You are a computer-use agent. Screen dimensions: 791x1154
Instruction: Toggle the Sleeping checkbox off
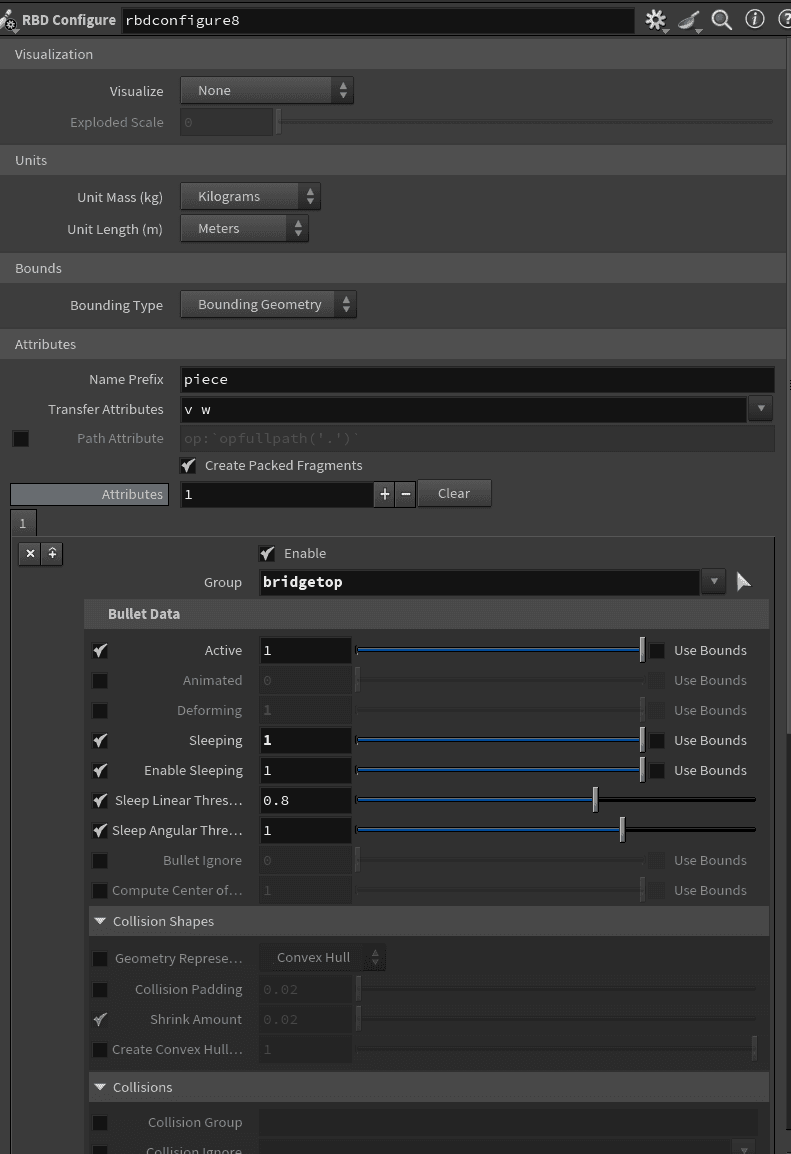[x=99, y=740]
